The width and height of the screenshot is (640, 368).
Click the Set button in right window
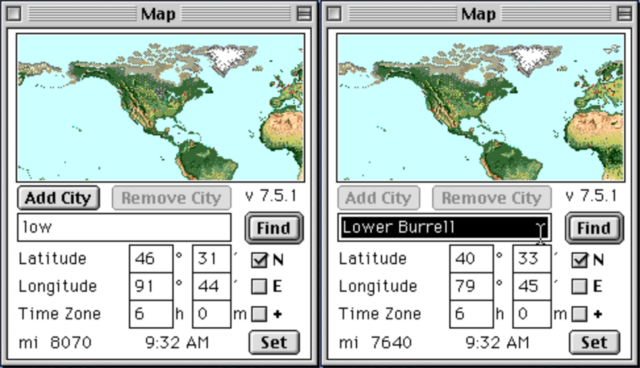(594, 342)
